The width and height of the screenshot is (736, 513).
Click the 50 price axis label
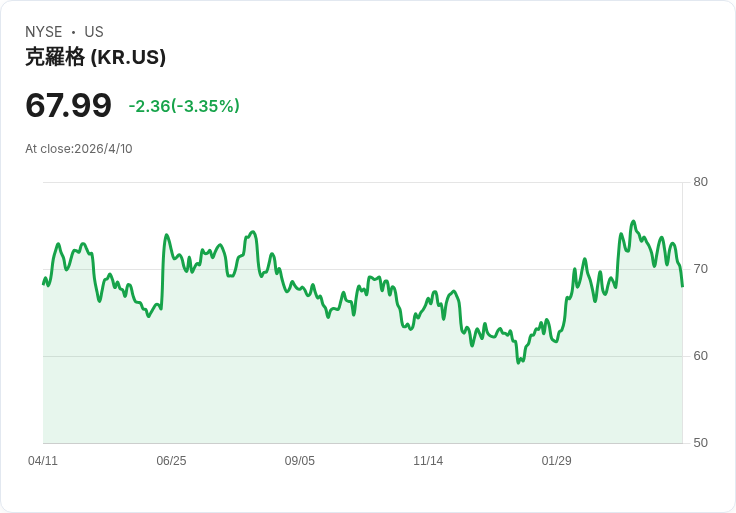click(x=700, y=443)
